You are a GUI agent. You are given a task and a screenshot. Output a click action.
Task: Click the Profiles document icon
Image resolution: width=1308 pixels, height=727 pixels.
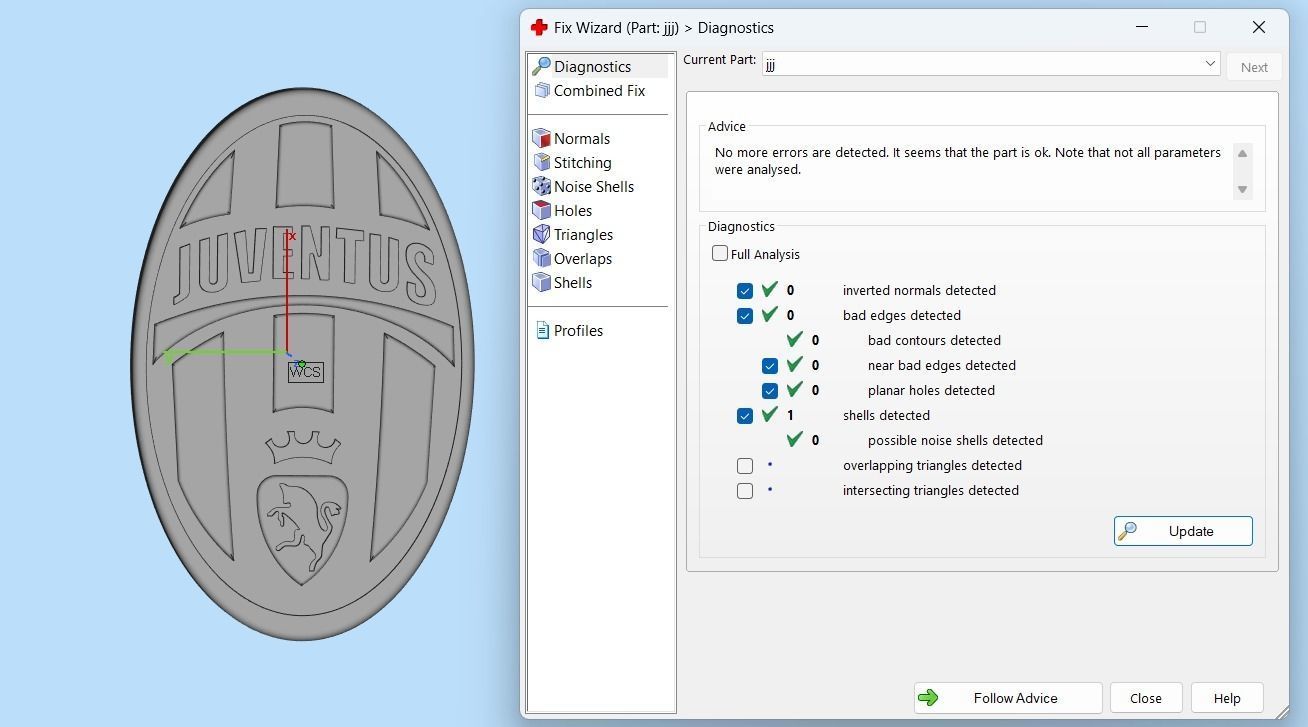(x=542, y=330)
